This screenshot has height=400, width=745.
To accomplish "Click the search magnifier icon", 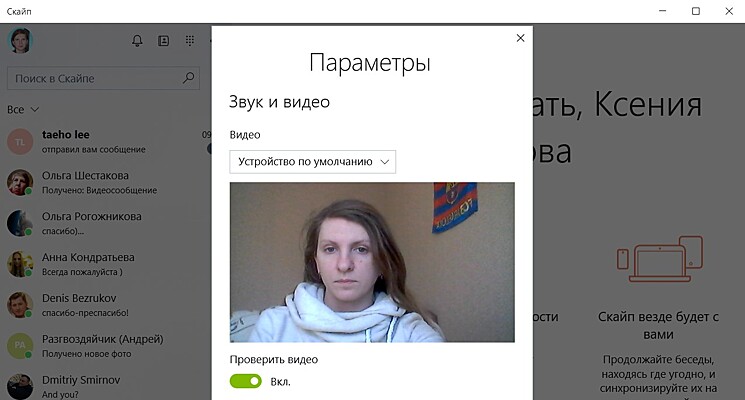I will (189, 78).
